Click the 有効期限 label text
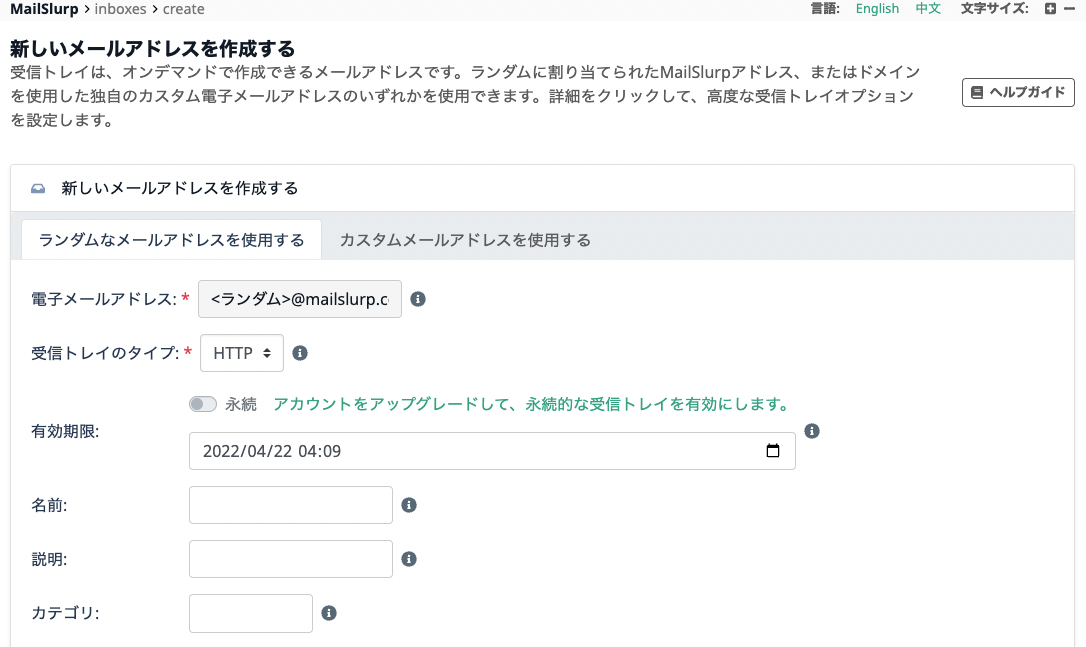Viewport: 1086px width, 647px height. pyautogui.click(x=65, y=431)
